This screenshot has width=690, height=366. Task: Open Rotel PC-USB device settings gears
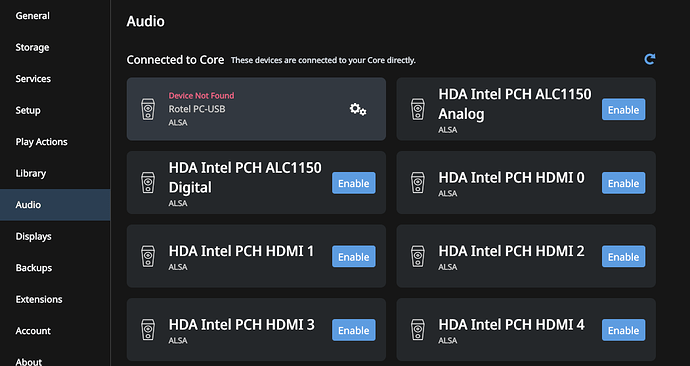(x=358, y=110)
